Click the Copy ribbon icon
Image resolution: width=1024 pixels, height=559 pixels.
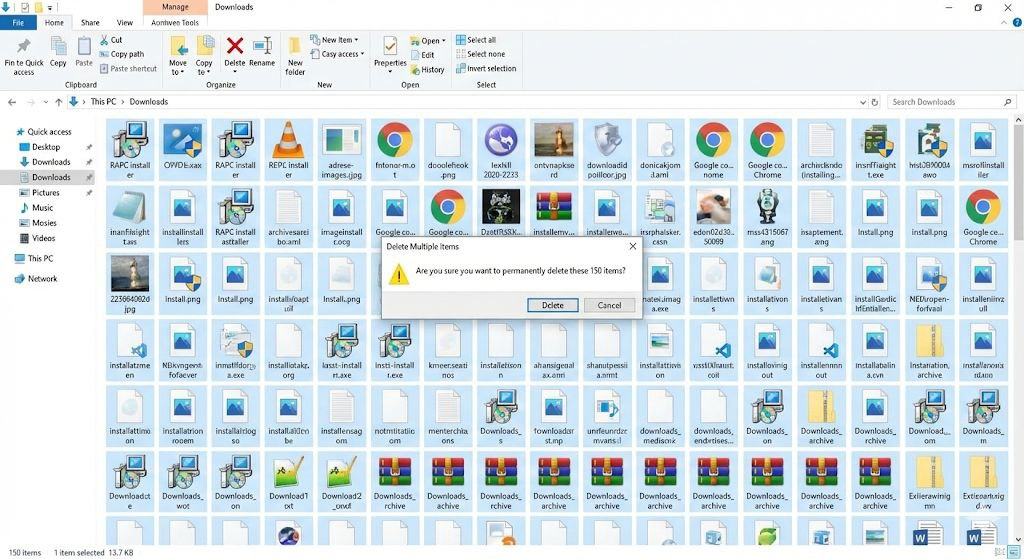pos(58,52)
